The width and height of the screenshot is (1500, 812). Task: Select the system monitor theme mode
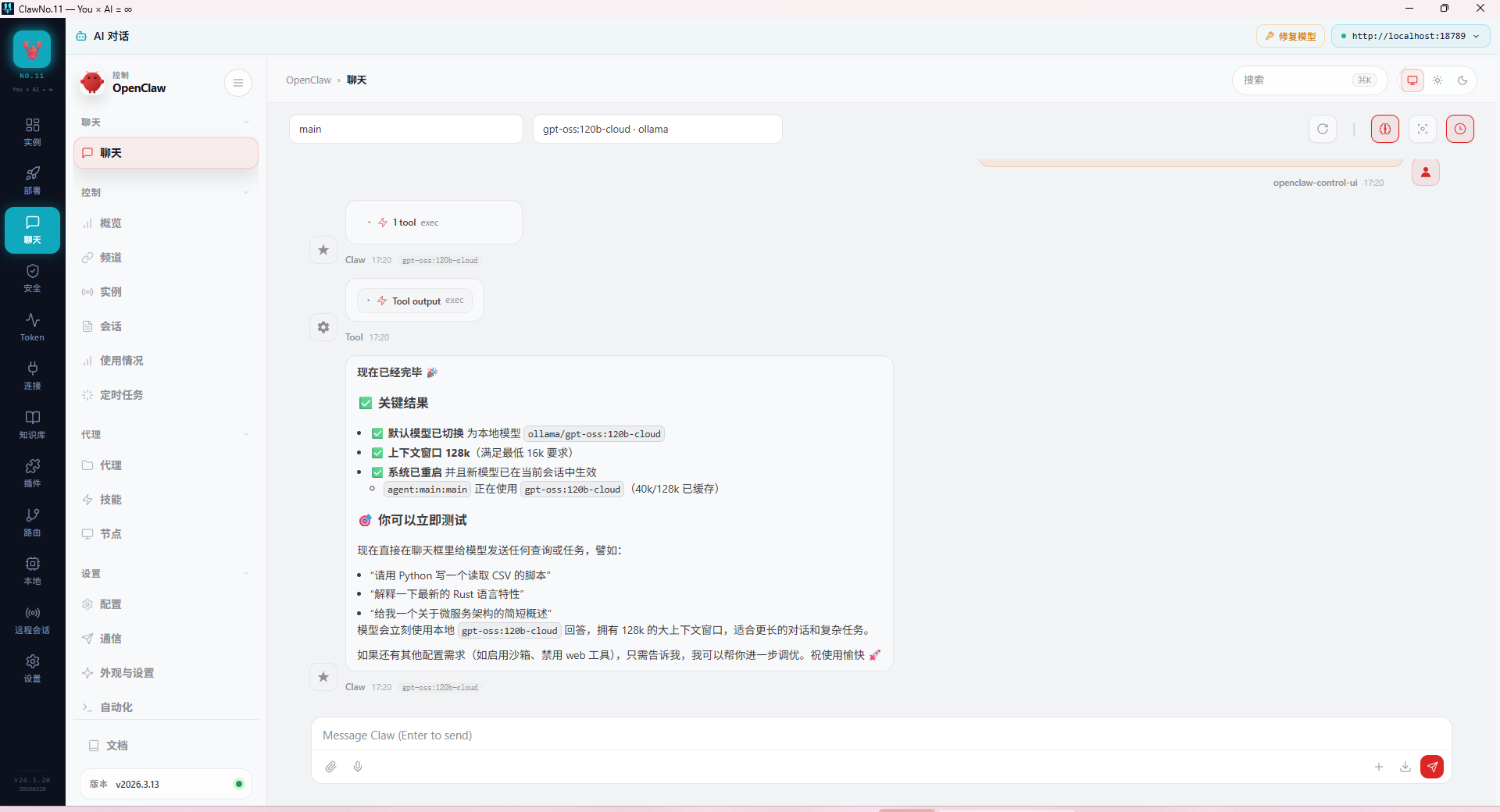pos(1412,80)
